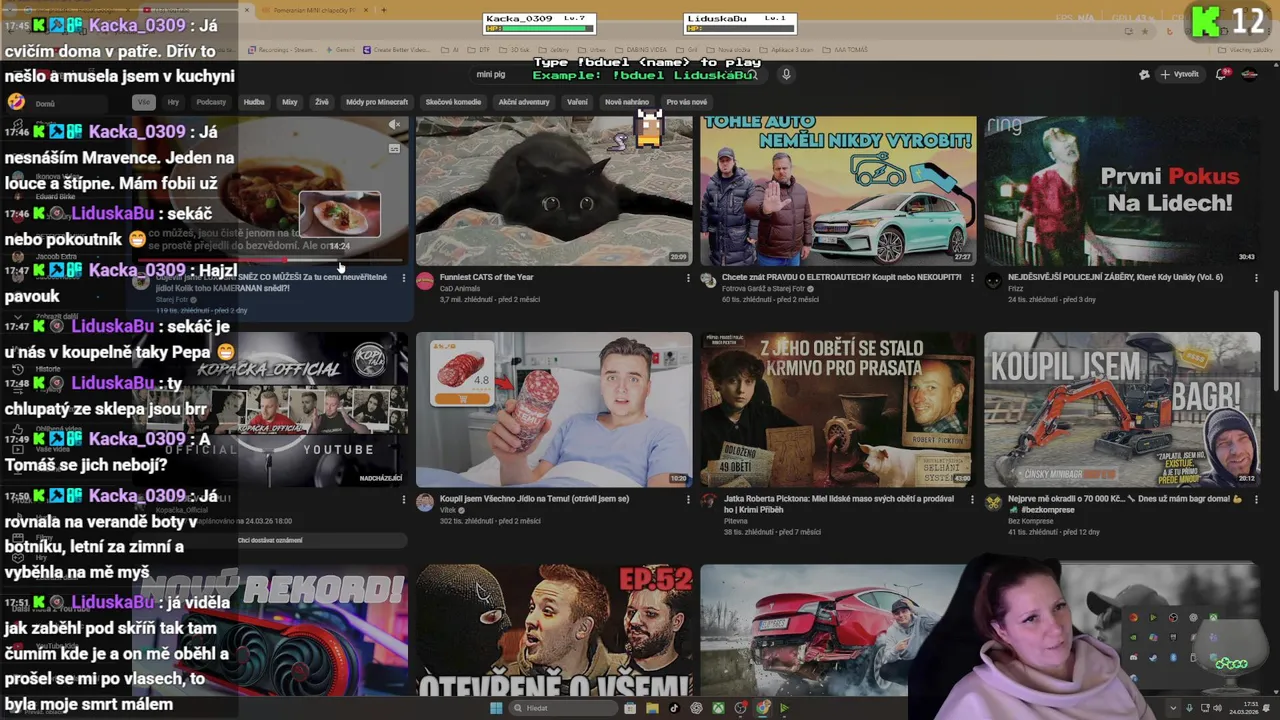This screenshot has width=1280, height=720.
Task: Open the DABING VIDEA bookmark folder
Action: point(640,50)
